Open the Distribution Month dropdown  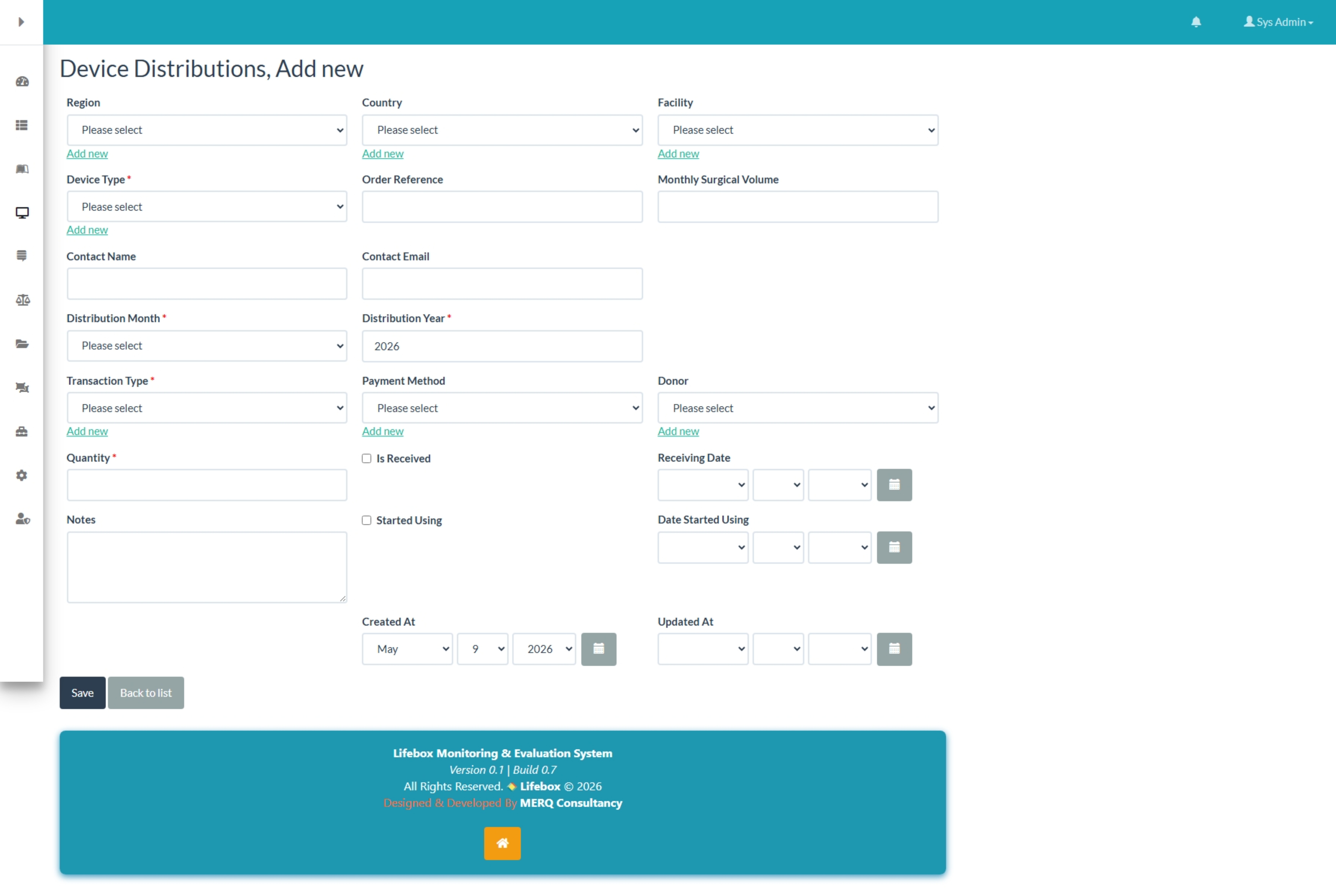(x=207, y=346)
